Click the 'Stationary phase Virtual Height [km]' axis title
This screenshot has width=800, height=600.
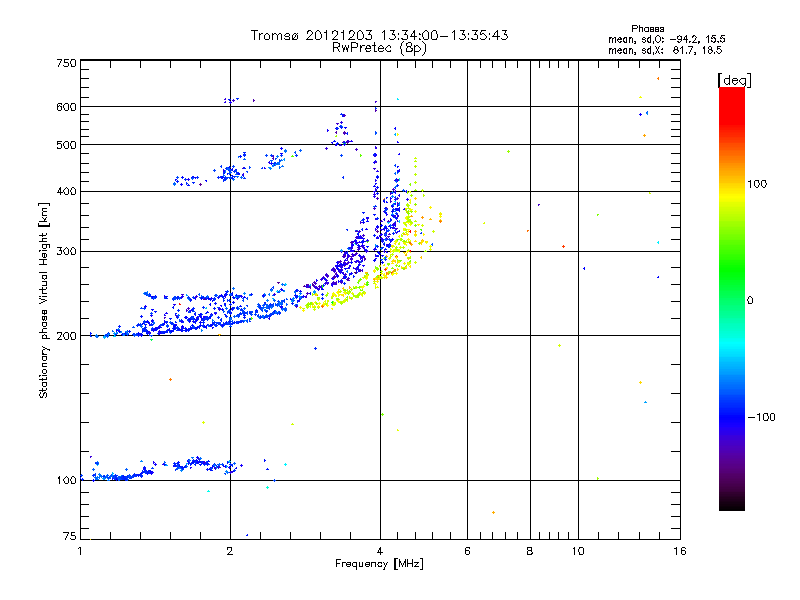tap(43, 300)
